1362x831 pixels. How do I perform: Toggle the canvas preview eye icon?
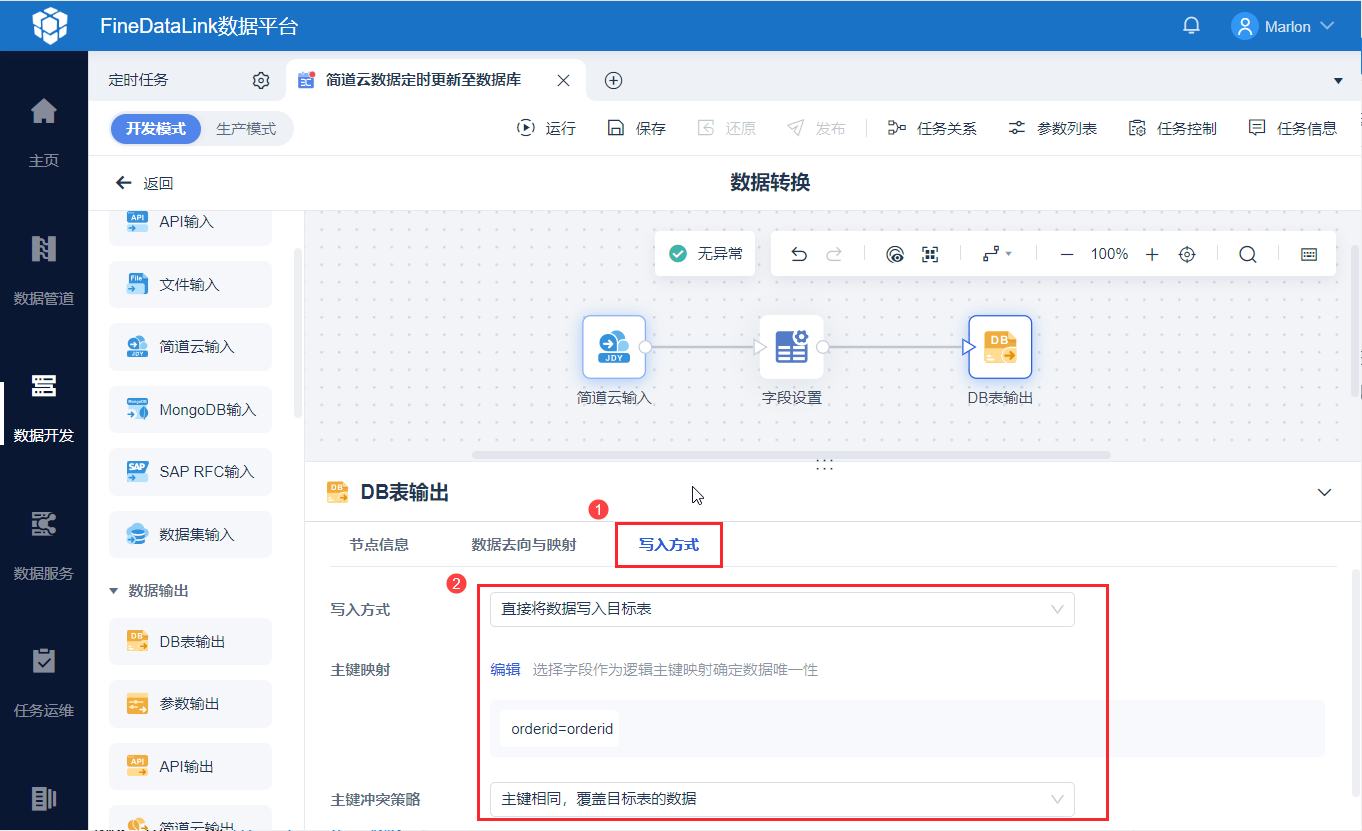coord(895,254)
